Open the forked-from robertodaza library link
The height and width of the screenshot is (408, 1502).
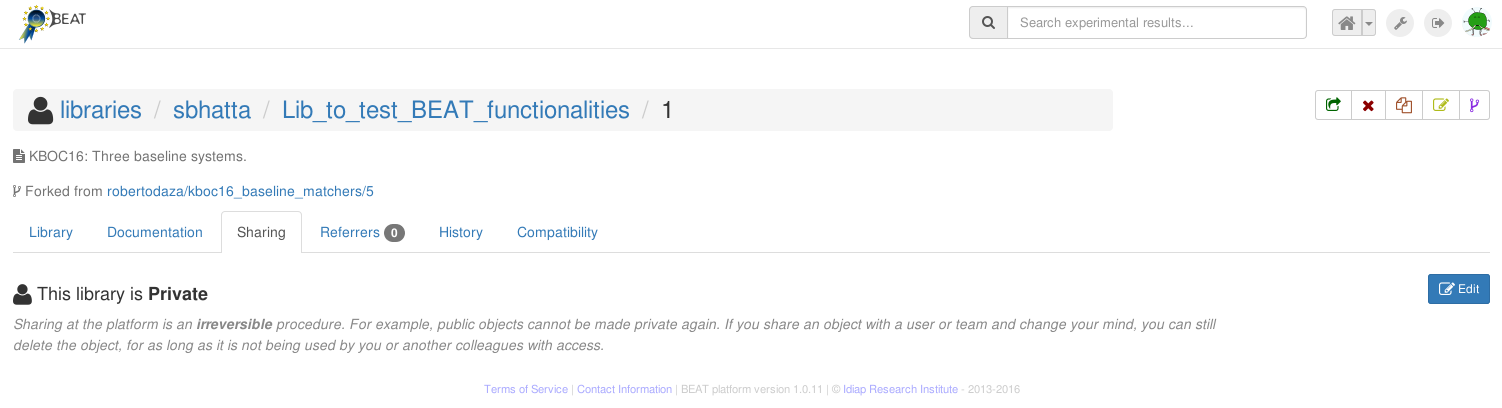[x=240, y=191]
